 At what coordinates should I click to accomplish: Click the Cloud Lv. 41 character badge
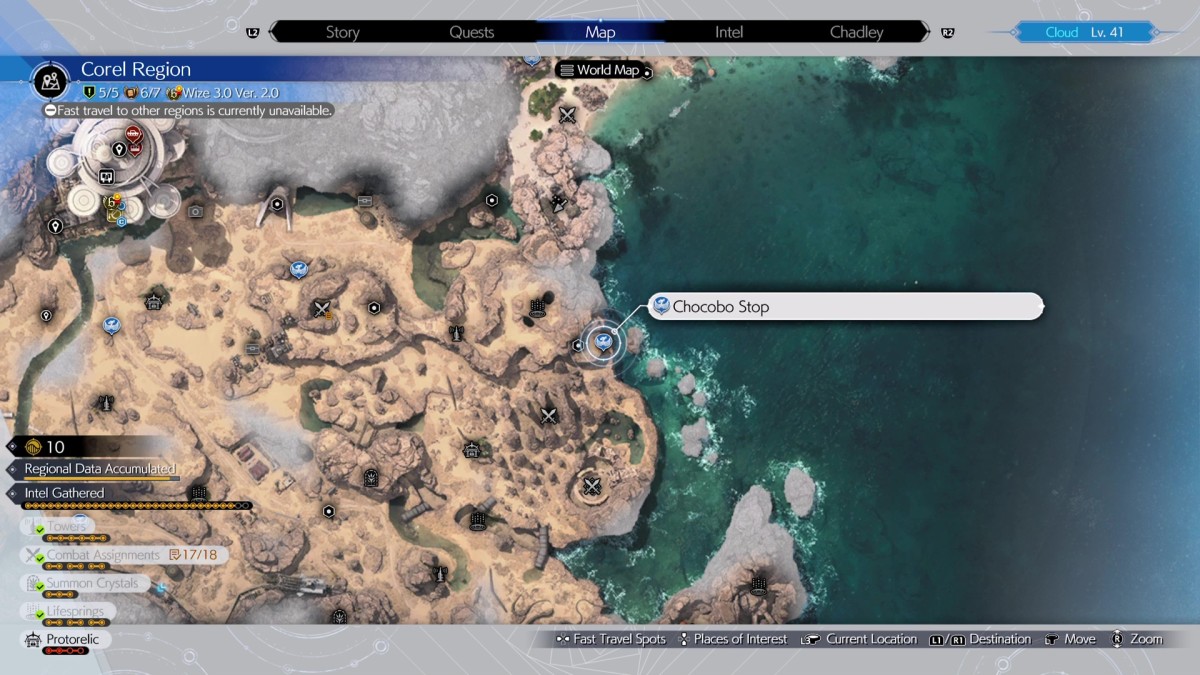point(1085,32)
